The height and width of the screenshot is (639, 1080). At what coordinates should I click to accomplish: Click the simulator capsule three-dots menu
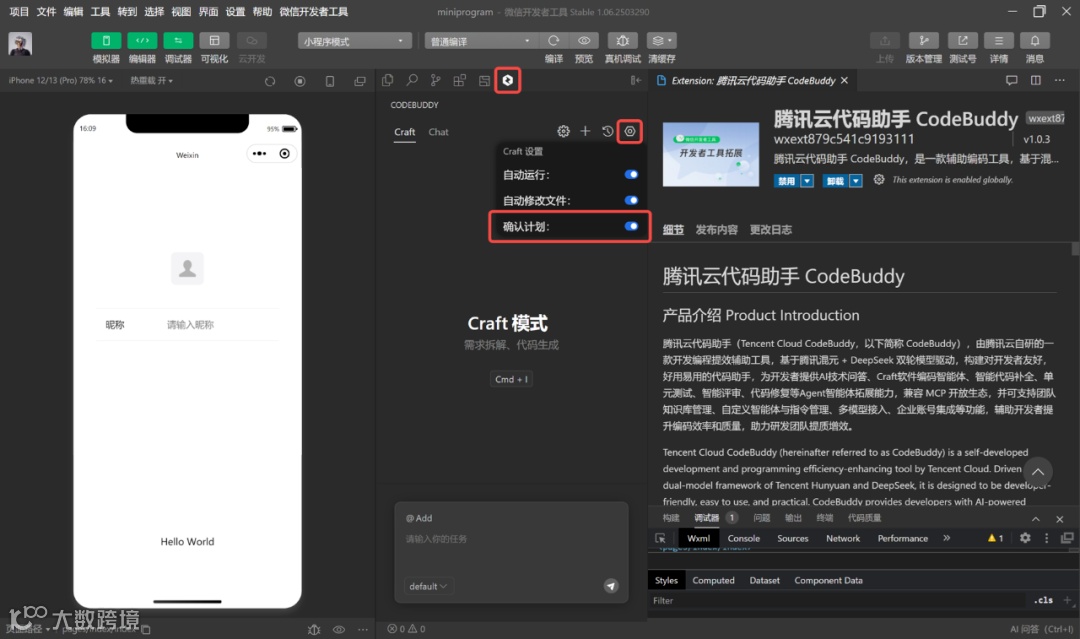(x=259, y=154)
